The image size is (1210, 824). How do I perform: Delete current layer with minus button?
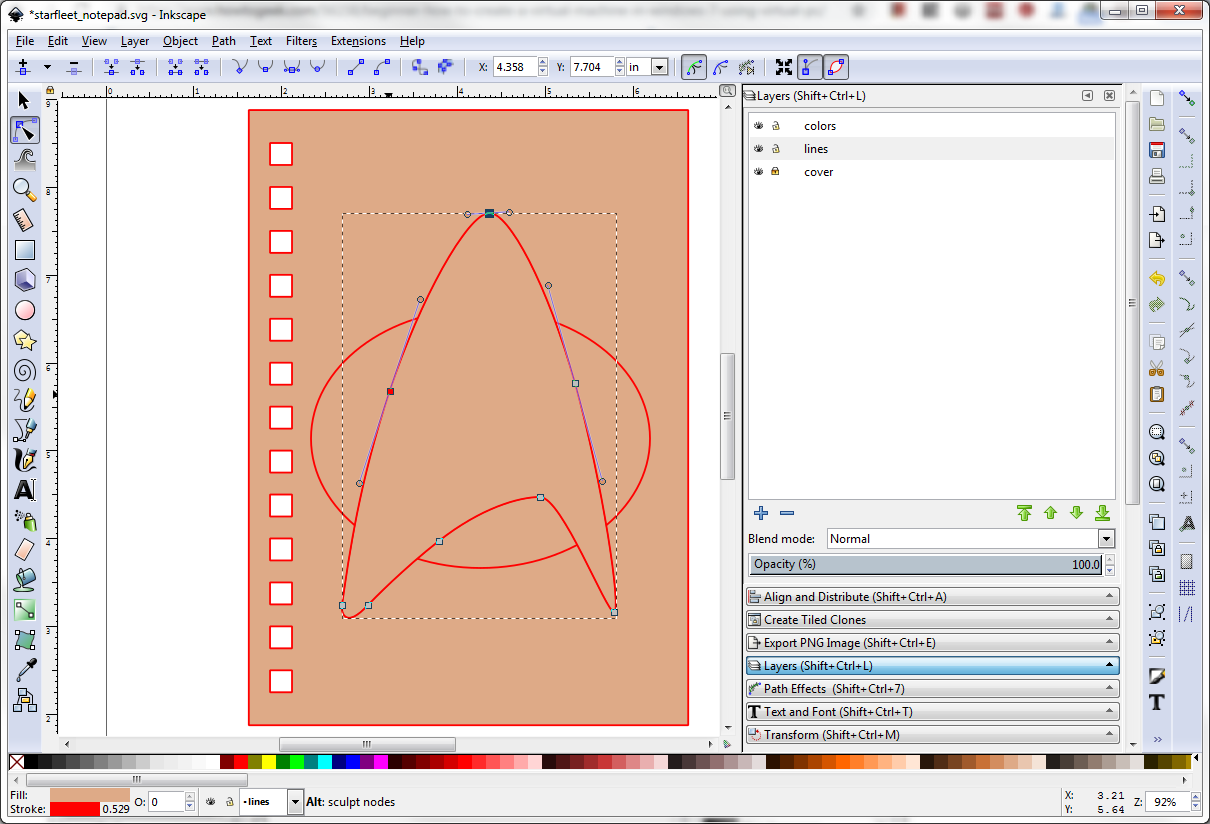787,513
